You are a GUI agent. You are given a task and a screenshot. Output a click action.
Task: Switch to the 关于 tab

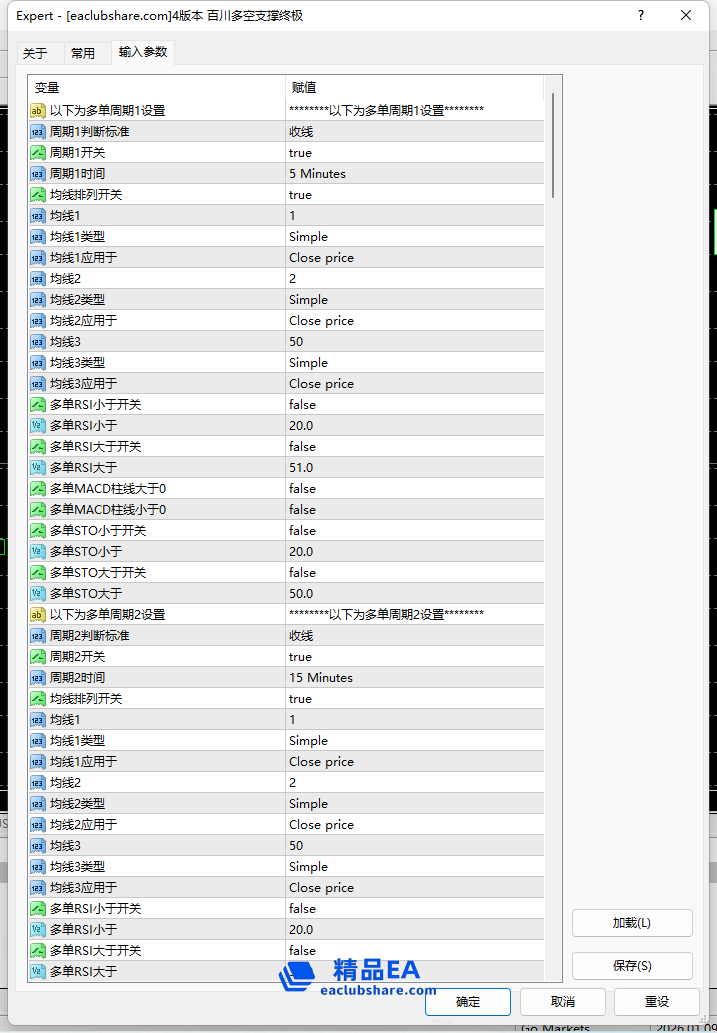tap(35, 53)
